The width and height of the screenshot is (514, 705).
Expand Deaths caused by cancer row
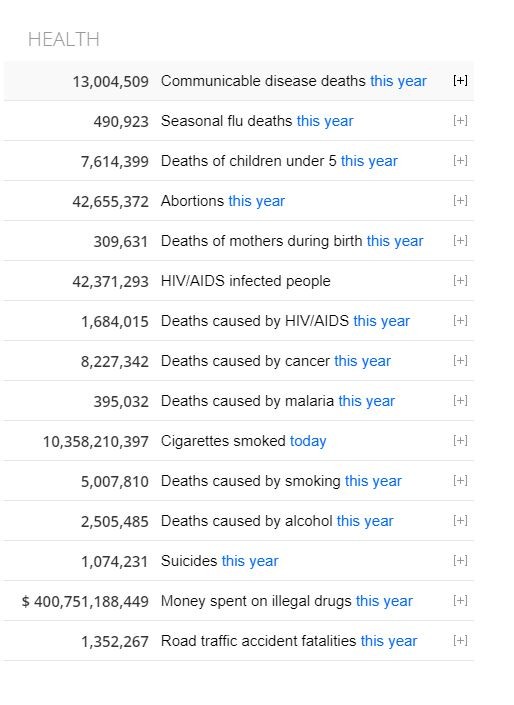(x=460, y=361)
